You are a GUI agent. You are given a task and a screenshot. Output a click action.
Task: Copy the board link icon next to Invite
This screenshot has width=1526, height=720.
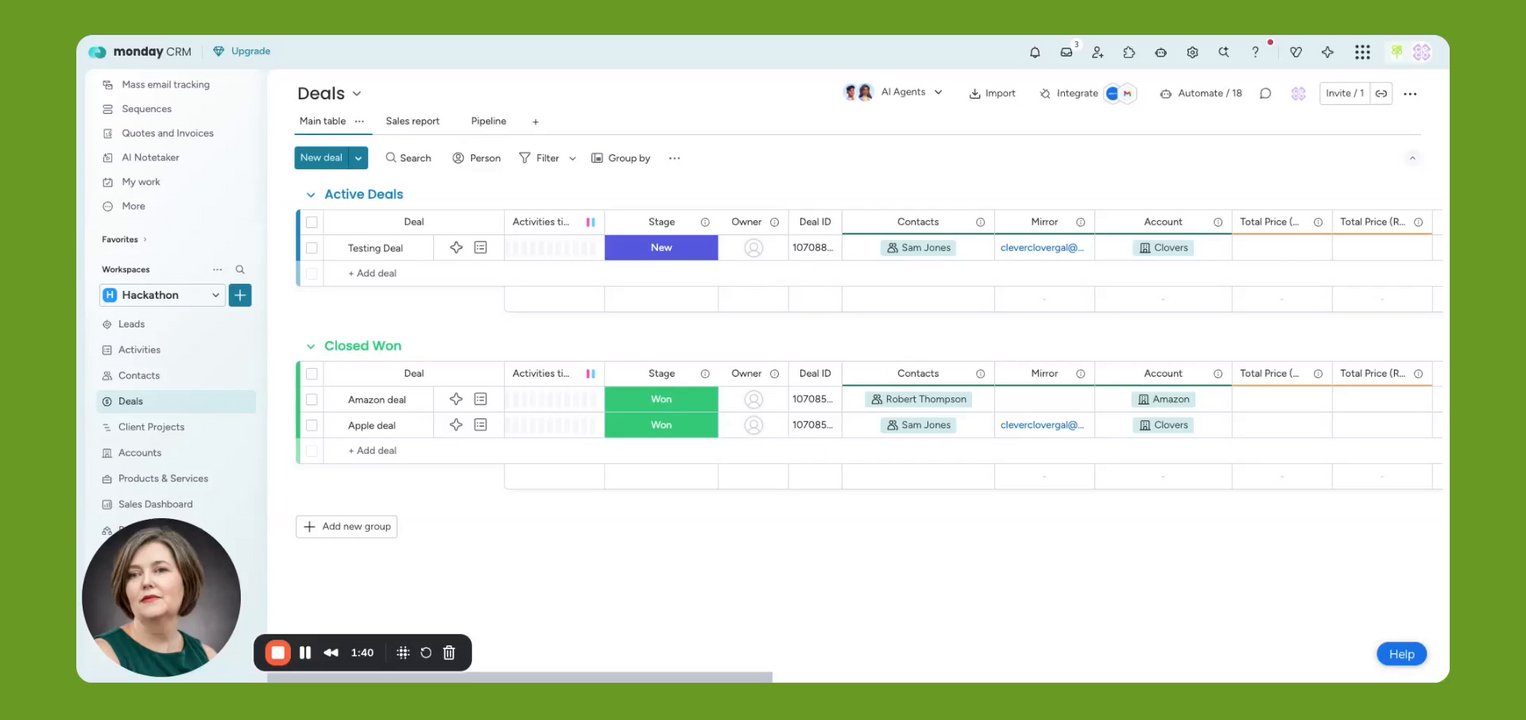pyautogui.click(x=1381, y=93)
